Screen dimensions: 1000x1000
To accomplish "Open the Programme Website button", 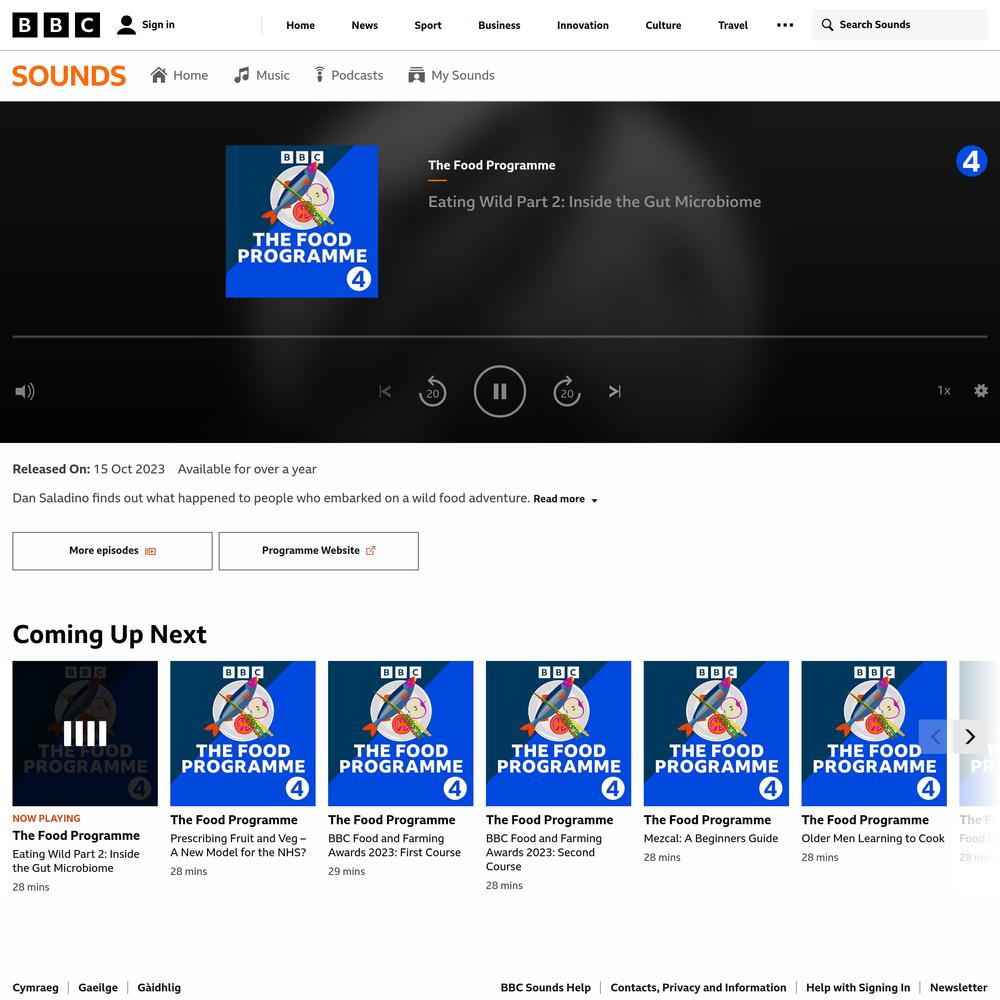I will point(319,551).
